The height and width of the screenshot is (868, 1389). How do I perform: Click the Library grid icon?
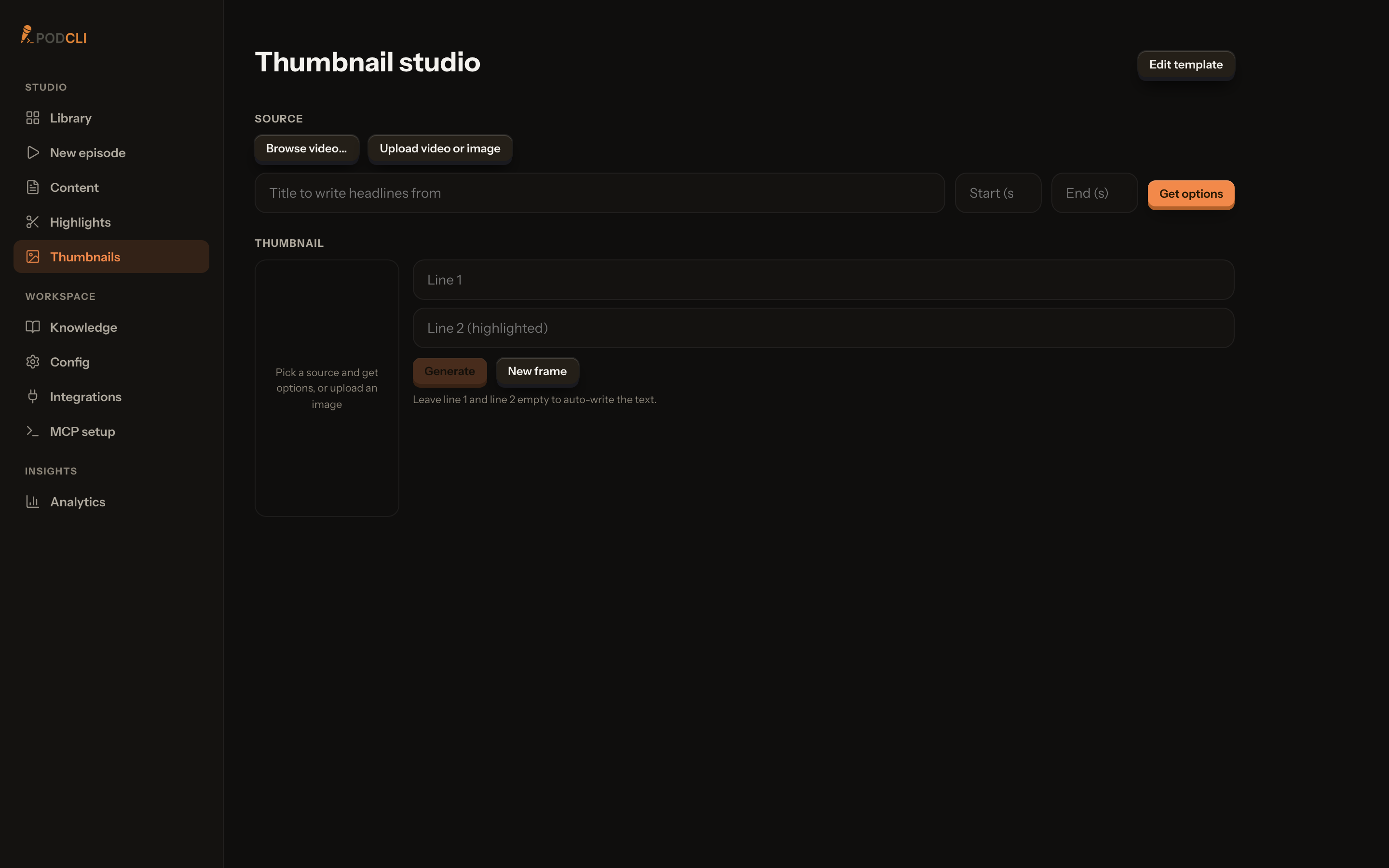(x=33, y=118)
